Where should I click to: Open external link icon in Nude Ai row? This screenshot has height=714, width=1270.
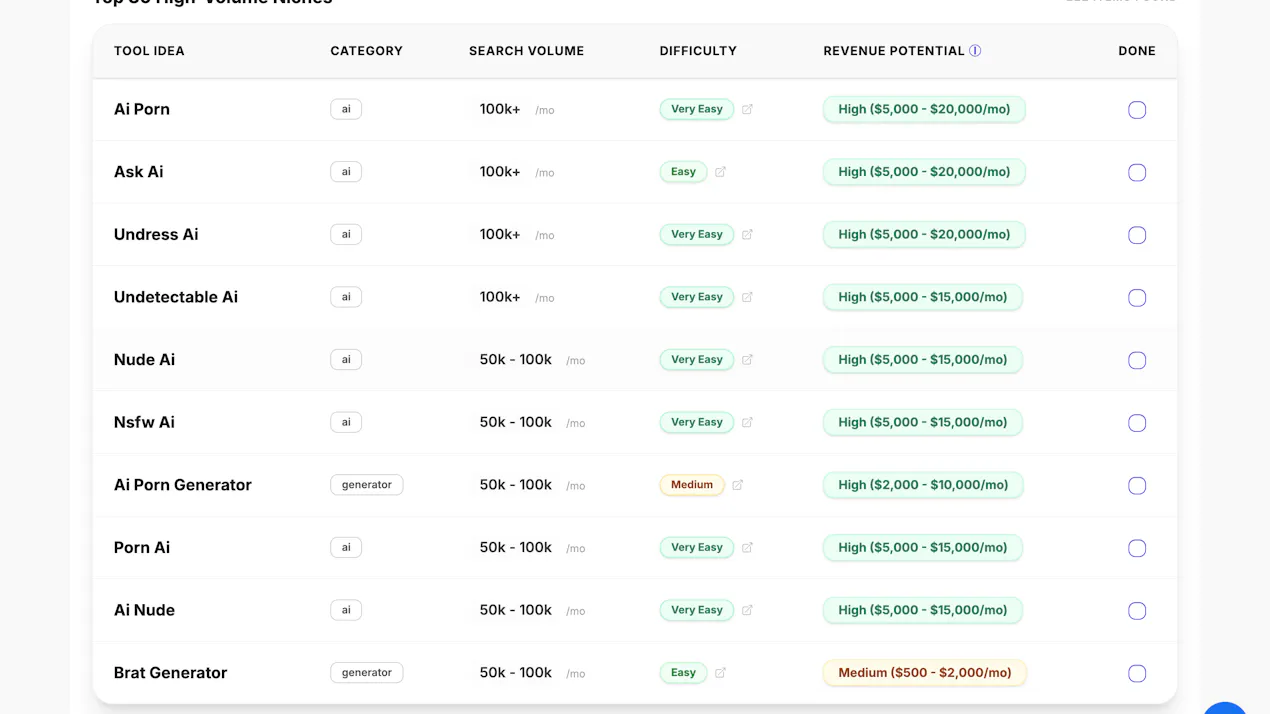click(x=747, y=360)
